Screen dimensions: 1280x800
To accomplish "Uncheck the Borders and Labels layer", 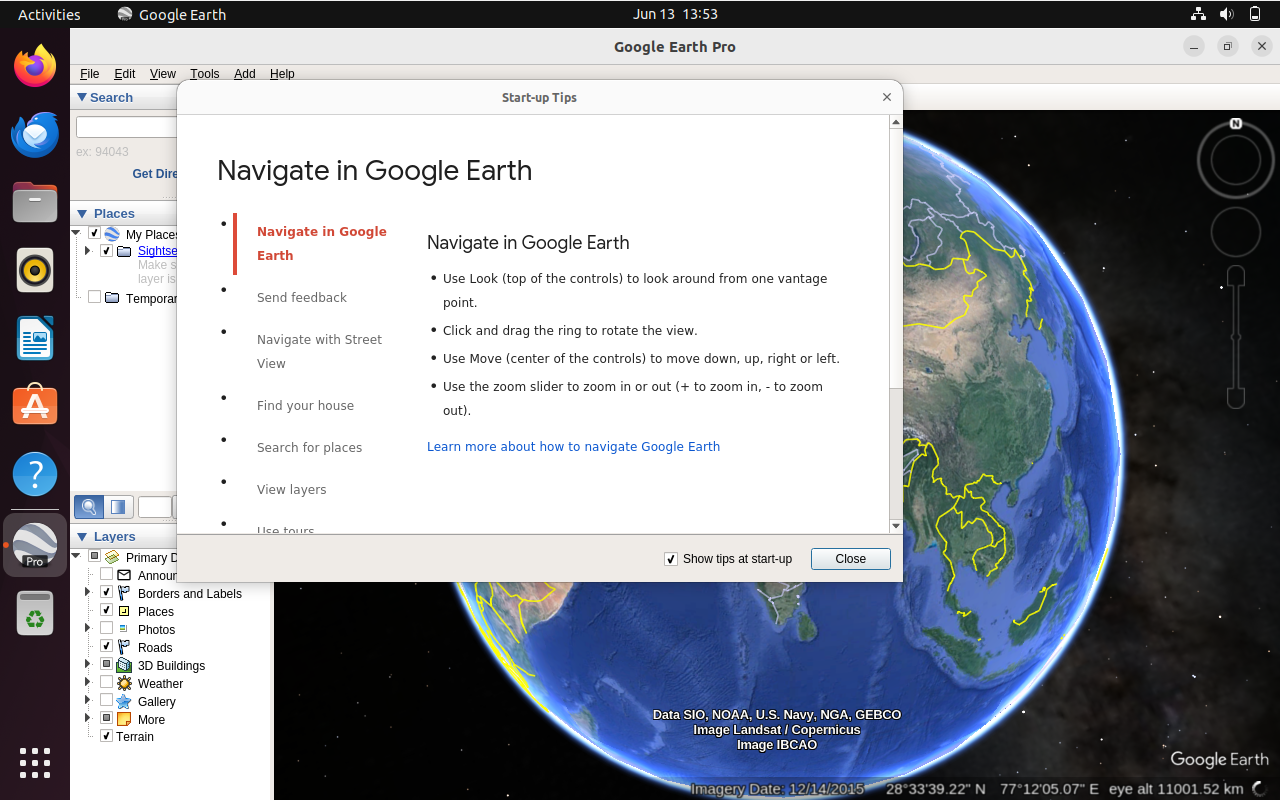I will (x=106, y=593).
